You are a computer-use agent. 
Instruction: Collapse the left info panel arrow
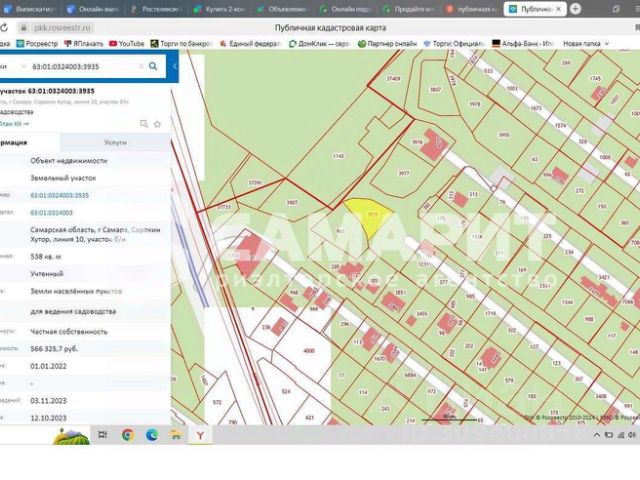175,66
